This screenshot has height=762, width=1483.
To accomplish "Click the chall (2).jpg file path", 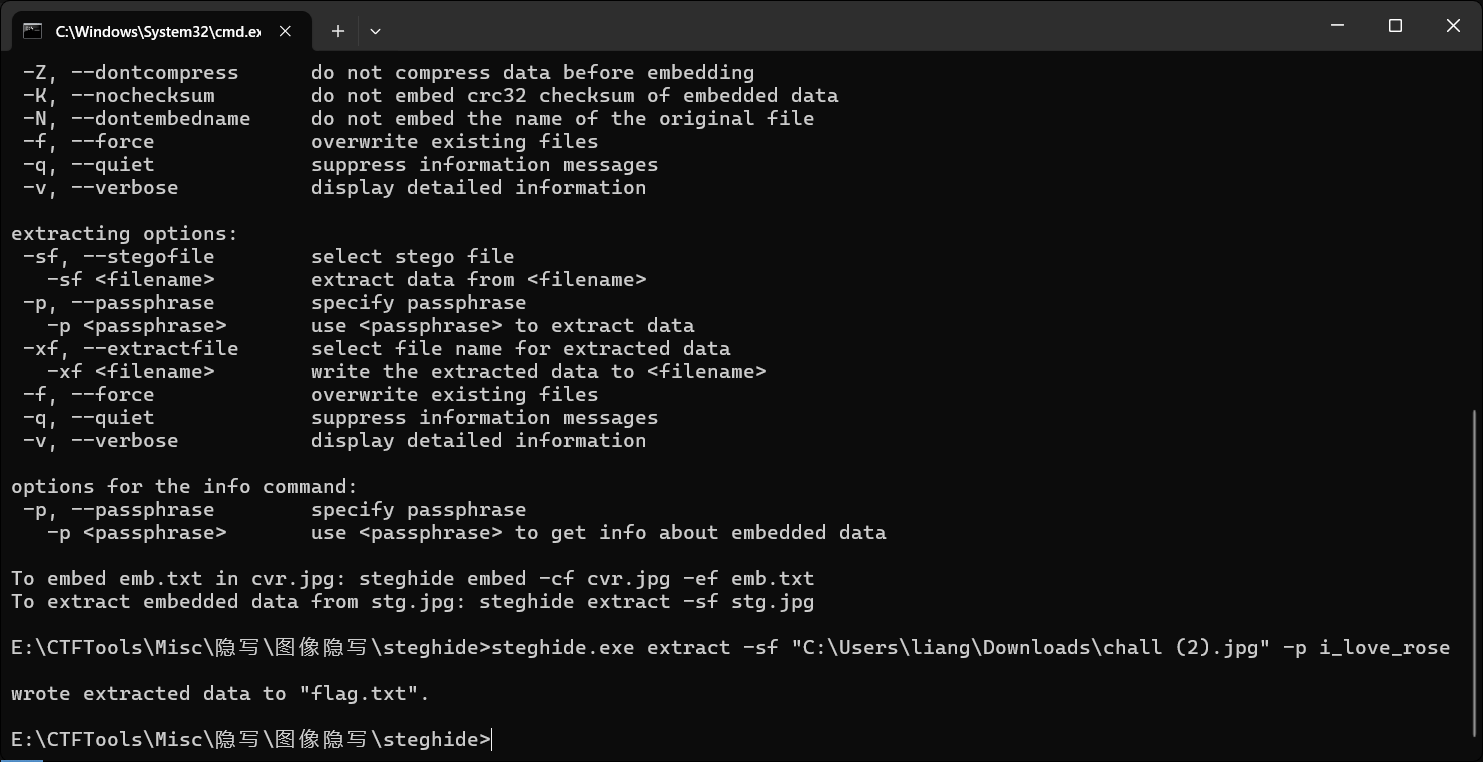I will tap(1030, 648).
